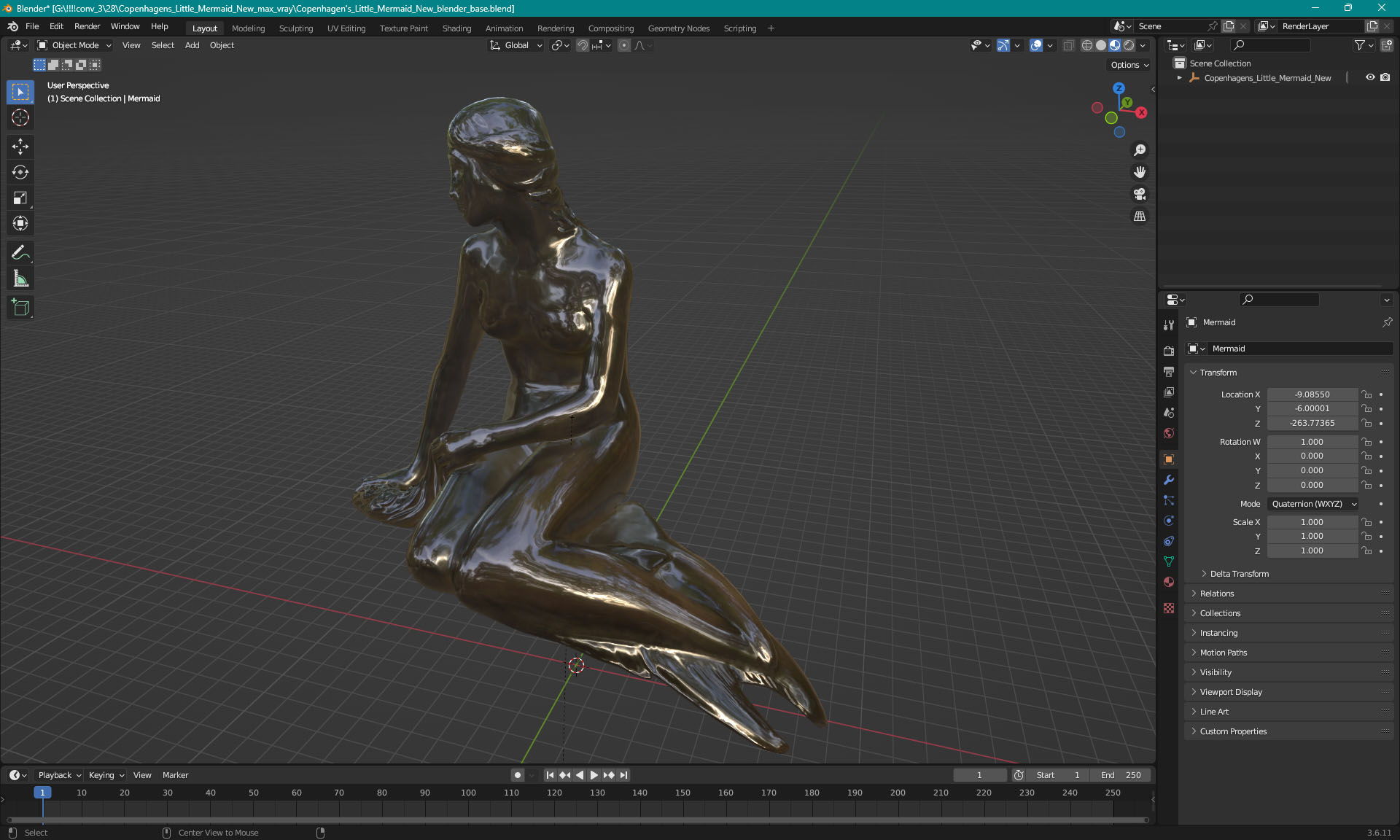Open Object Constraints properties tab

[x=1169, y=541]
